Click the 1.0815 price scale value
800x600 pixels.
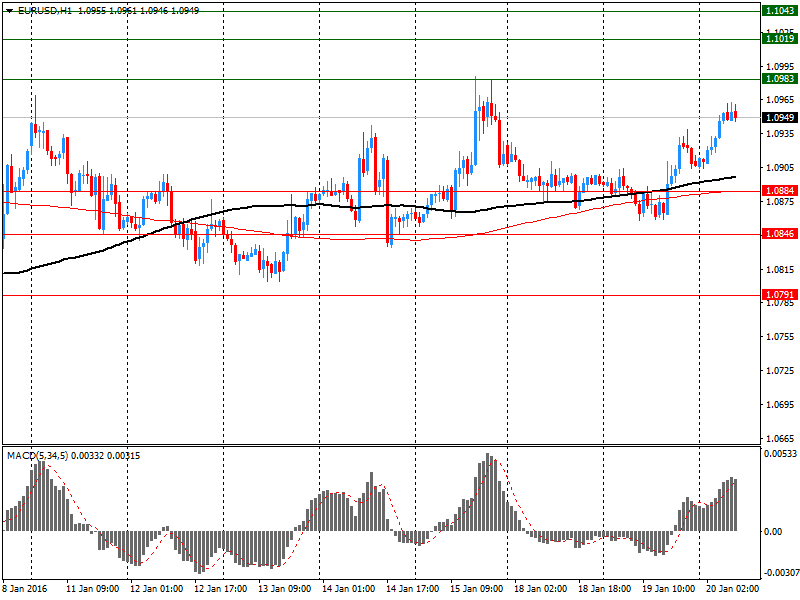pyautogui.click(x=780, y=269)
